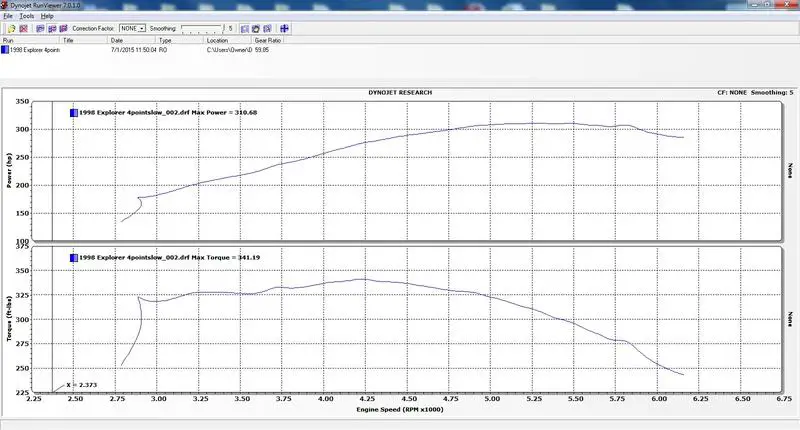
Task: Click the '4.25' tick on the RPM axis
Action: [x=367, y=399]
